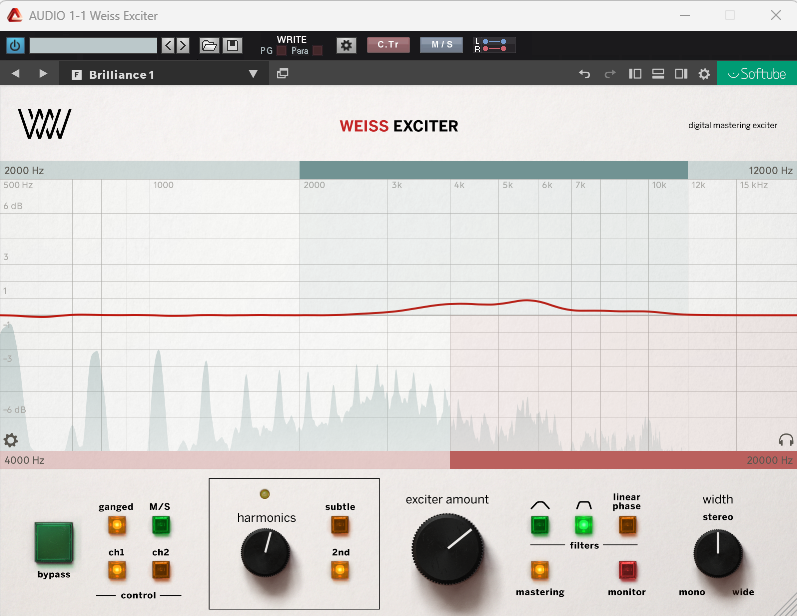Select previous host preset arrow

(168, 45)
